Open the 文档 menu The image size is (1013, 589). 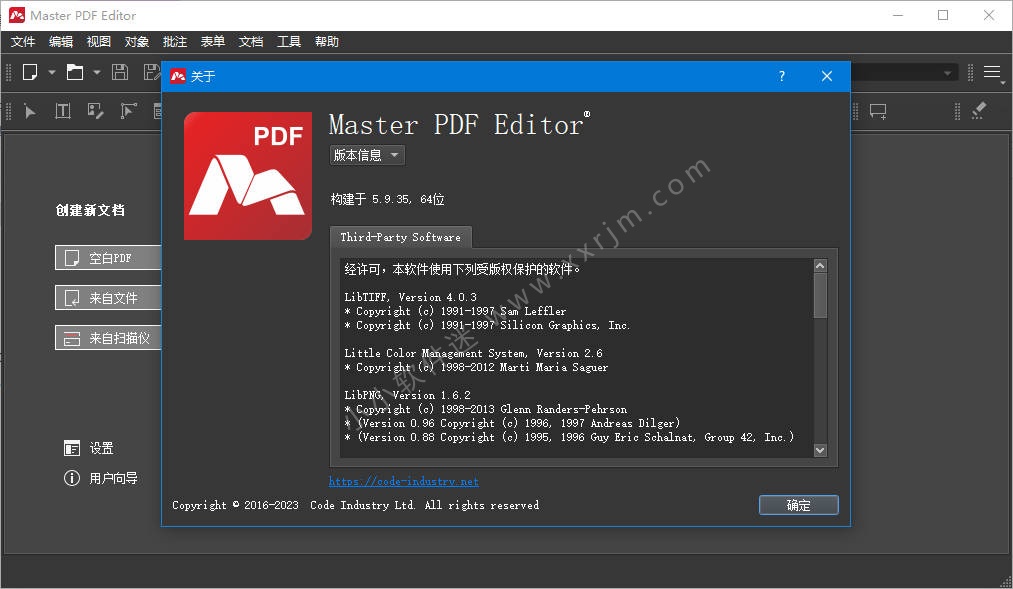point(251,42)
